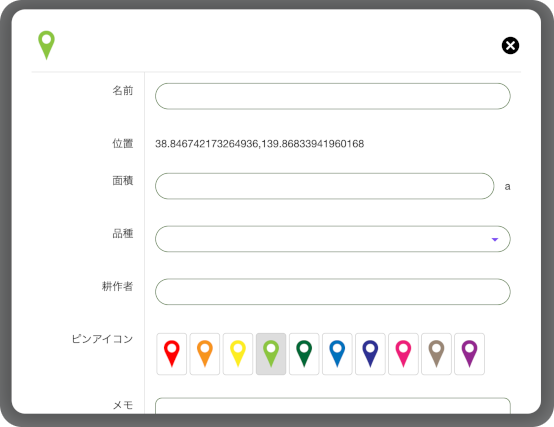Viewport: 554px width, 427px height.
Task: Click the 面積 unit label a
Action: pyautogui.click(x=507, y=186)
